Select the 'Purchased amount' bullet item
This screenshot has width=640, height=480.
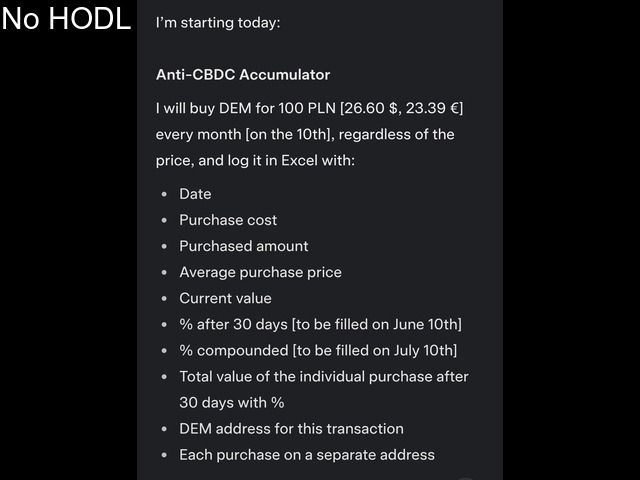pos(244,246)
